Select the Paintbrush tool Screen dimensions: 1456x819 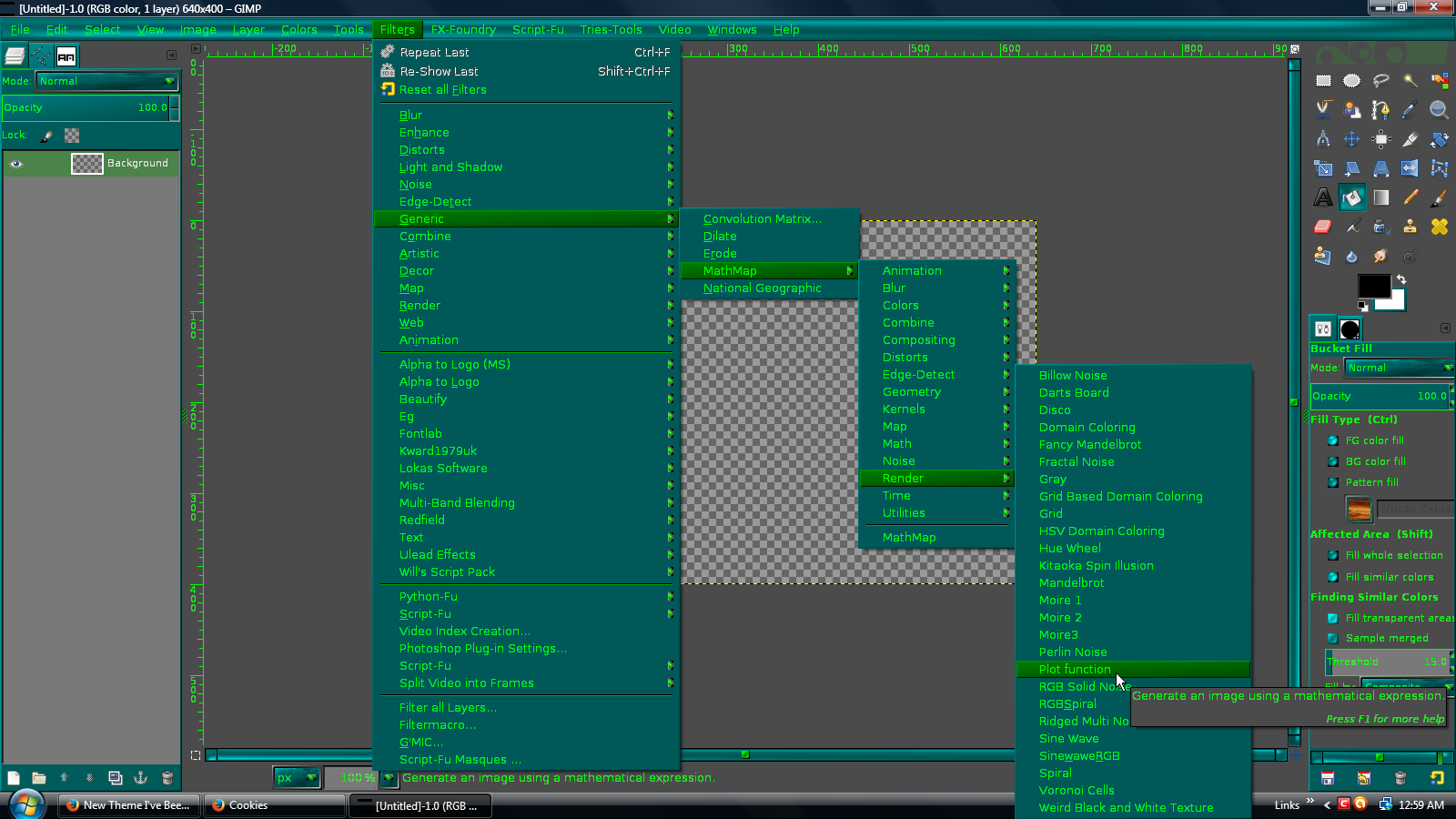click(x=1440, y=197)
